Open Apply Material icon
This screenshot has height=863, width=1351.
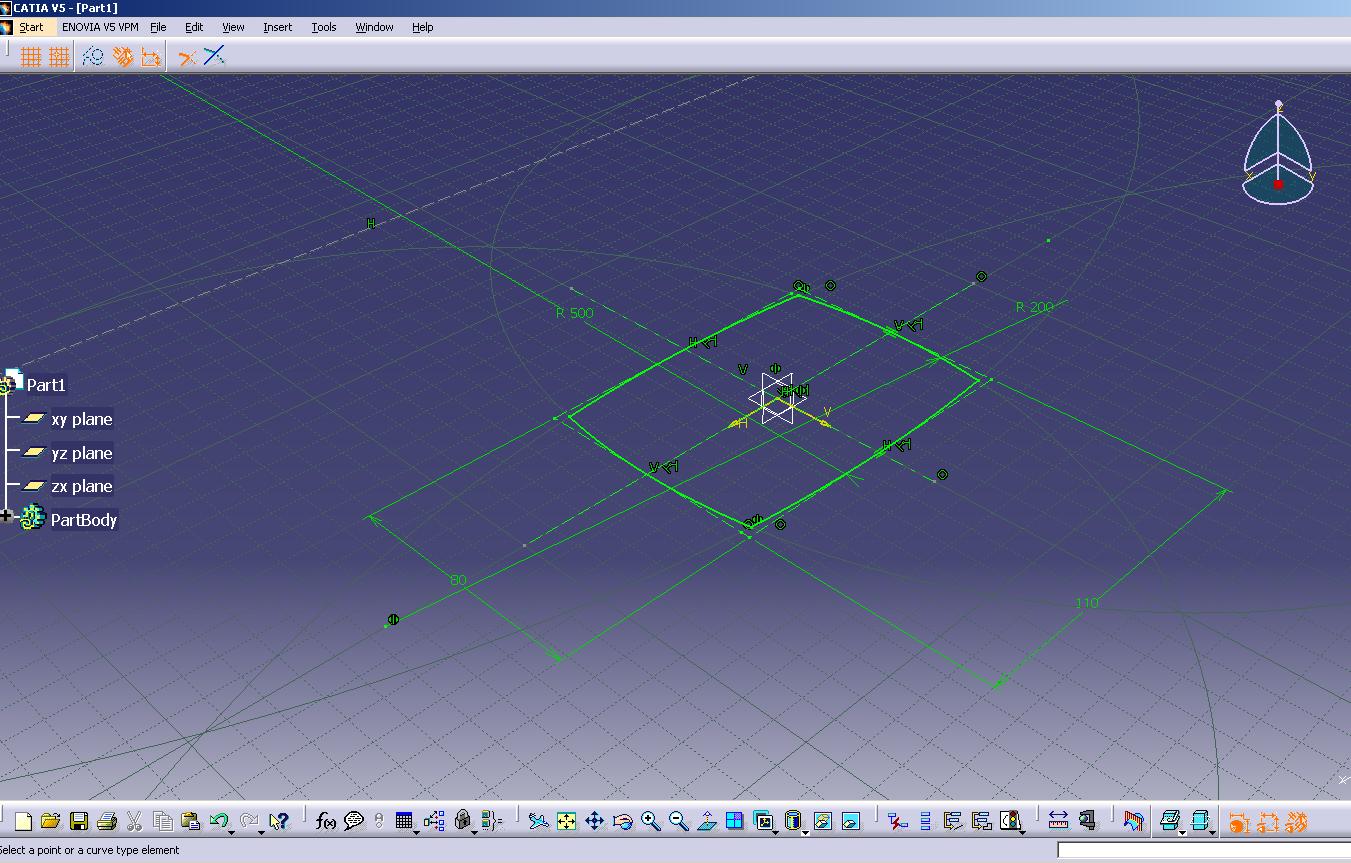point(1133,821)
